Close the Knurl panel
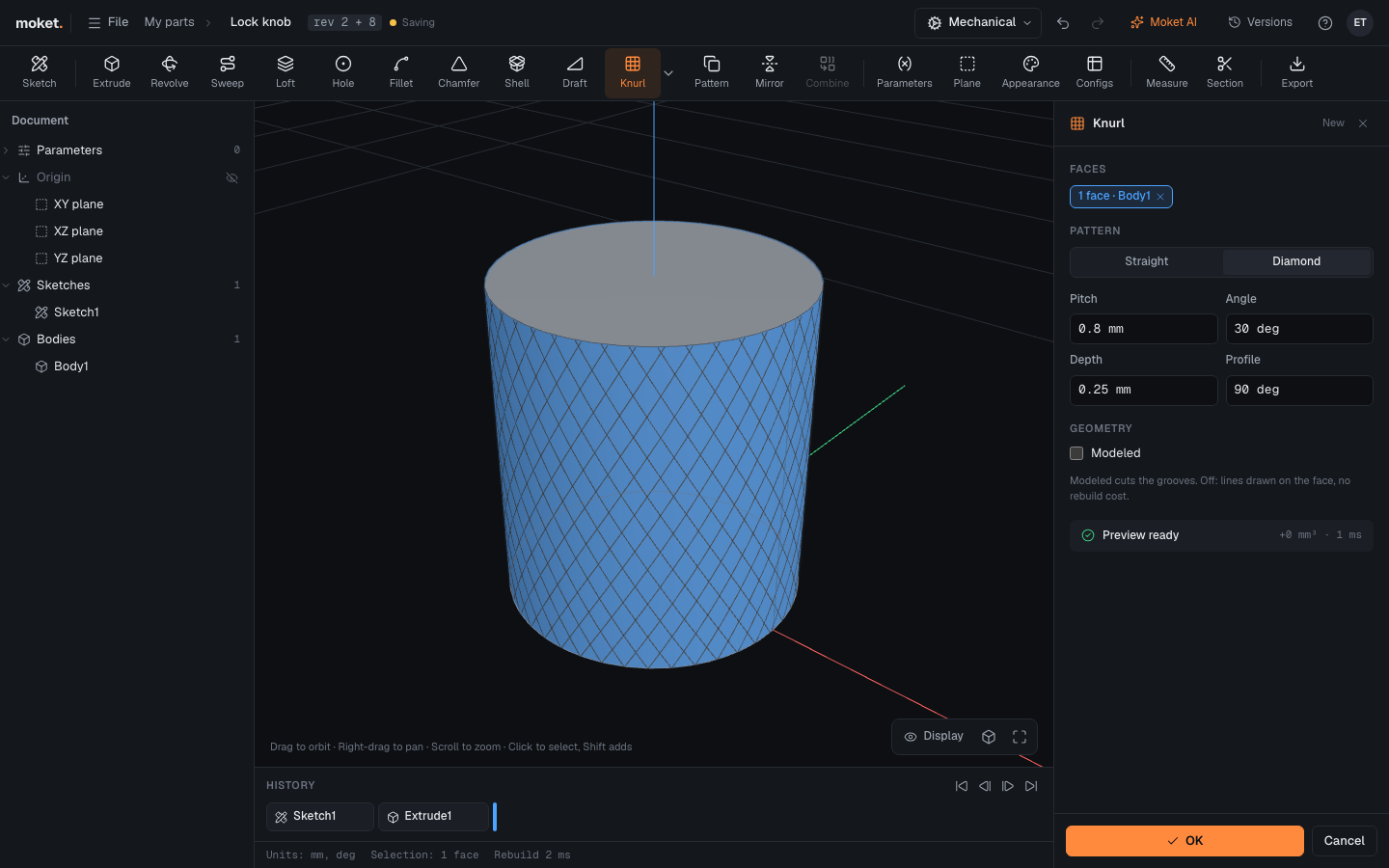 pos(1363,123)
